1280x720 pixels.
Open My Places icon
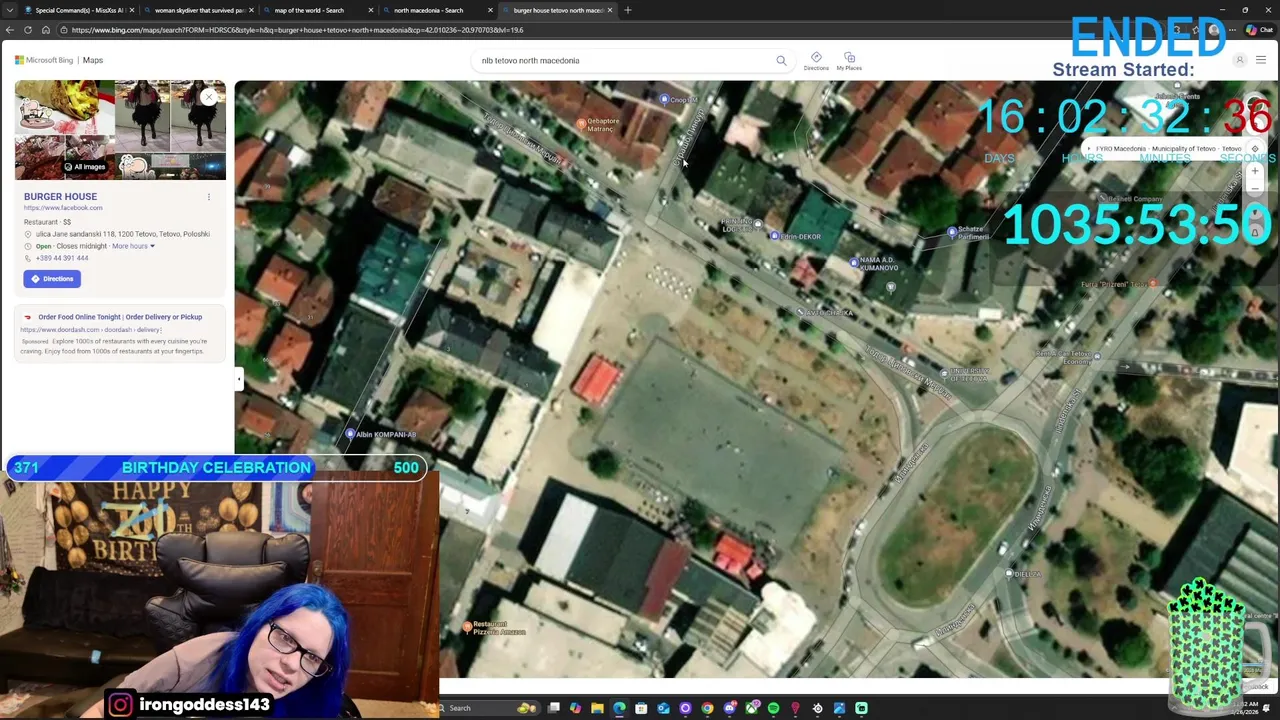(x=849, y=61)
